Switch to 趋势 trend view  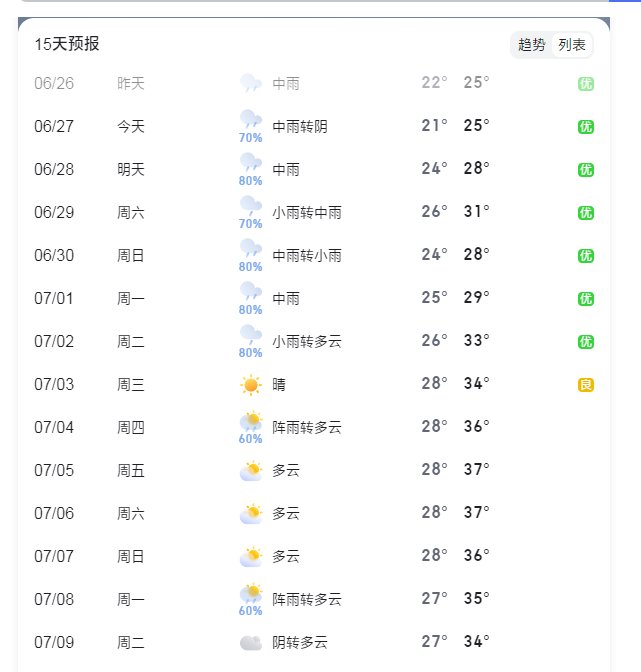click(532, 45)
